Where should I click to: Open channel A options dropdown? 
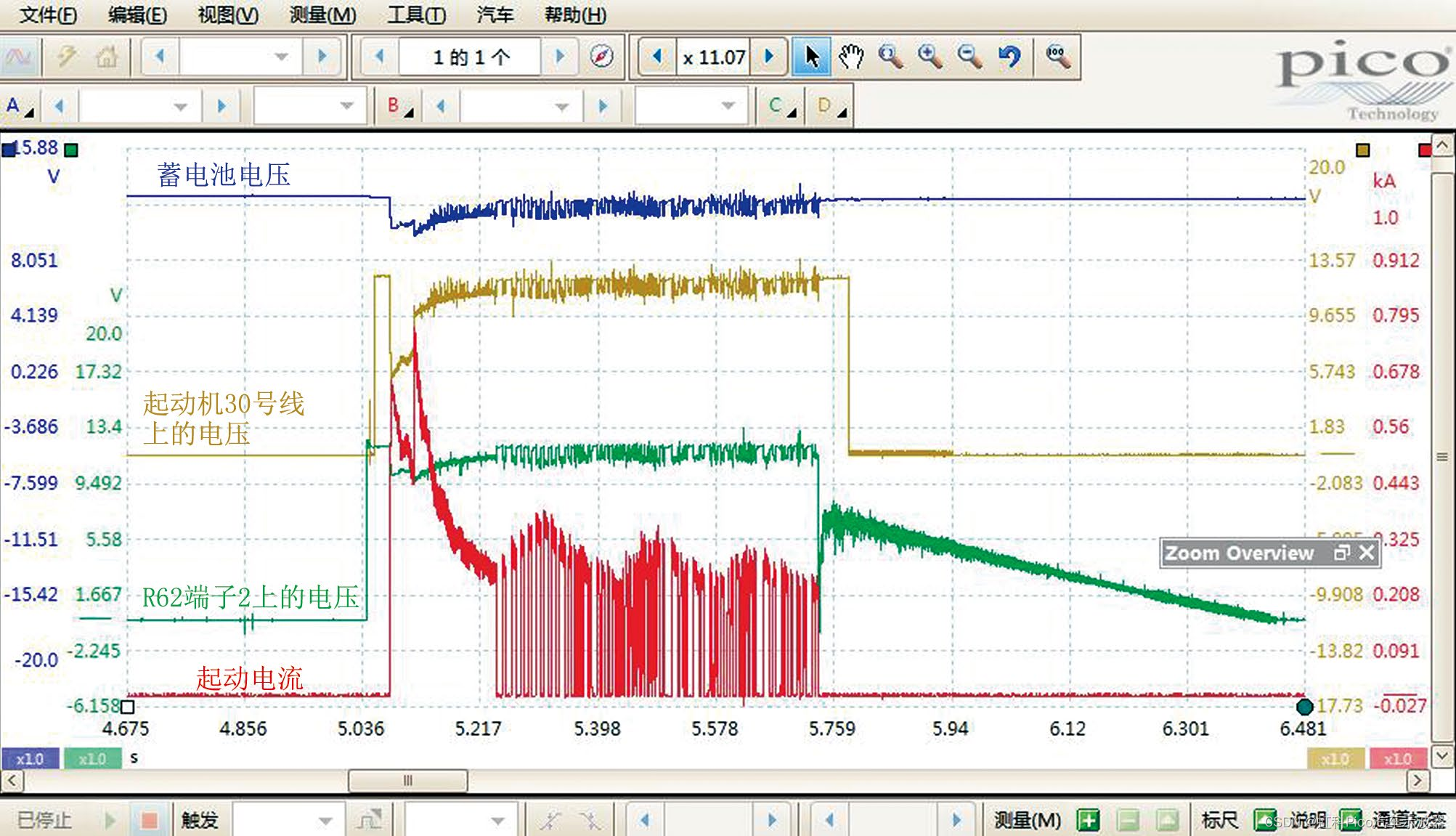[20, 107]
